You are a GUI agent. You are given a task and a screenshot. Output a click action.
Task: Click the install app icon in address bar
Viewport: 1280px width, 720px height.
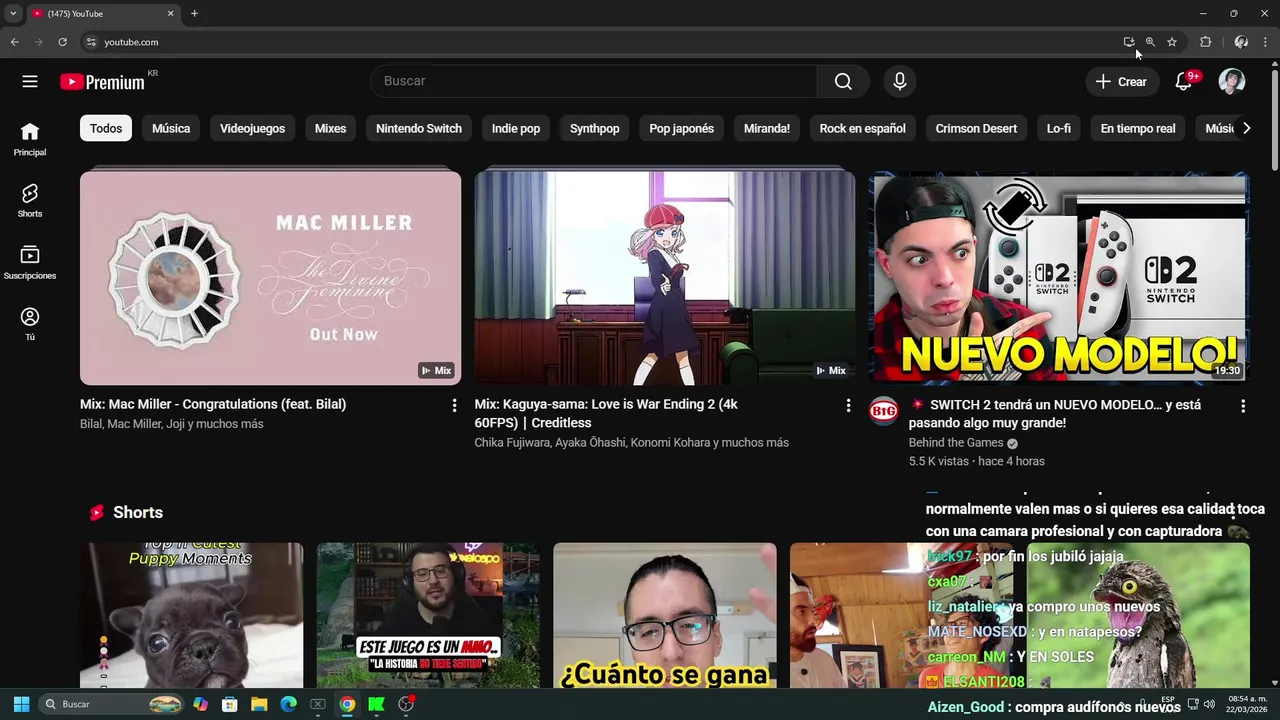(1128, 42)
